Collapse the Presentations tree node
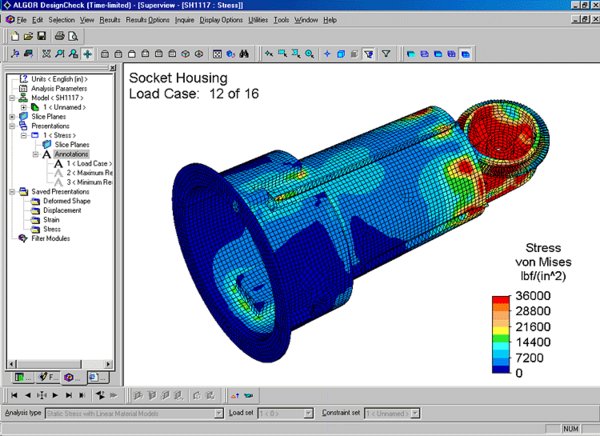Screen dimensions: 600x436 (10, 126)
